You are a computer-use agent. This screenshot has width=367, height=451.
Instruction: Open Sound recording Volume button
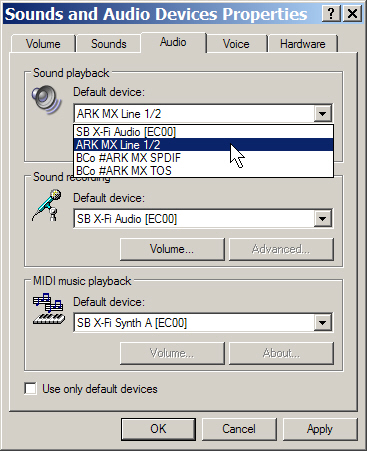pyautogui.click(x=172, y=249)
